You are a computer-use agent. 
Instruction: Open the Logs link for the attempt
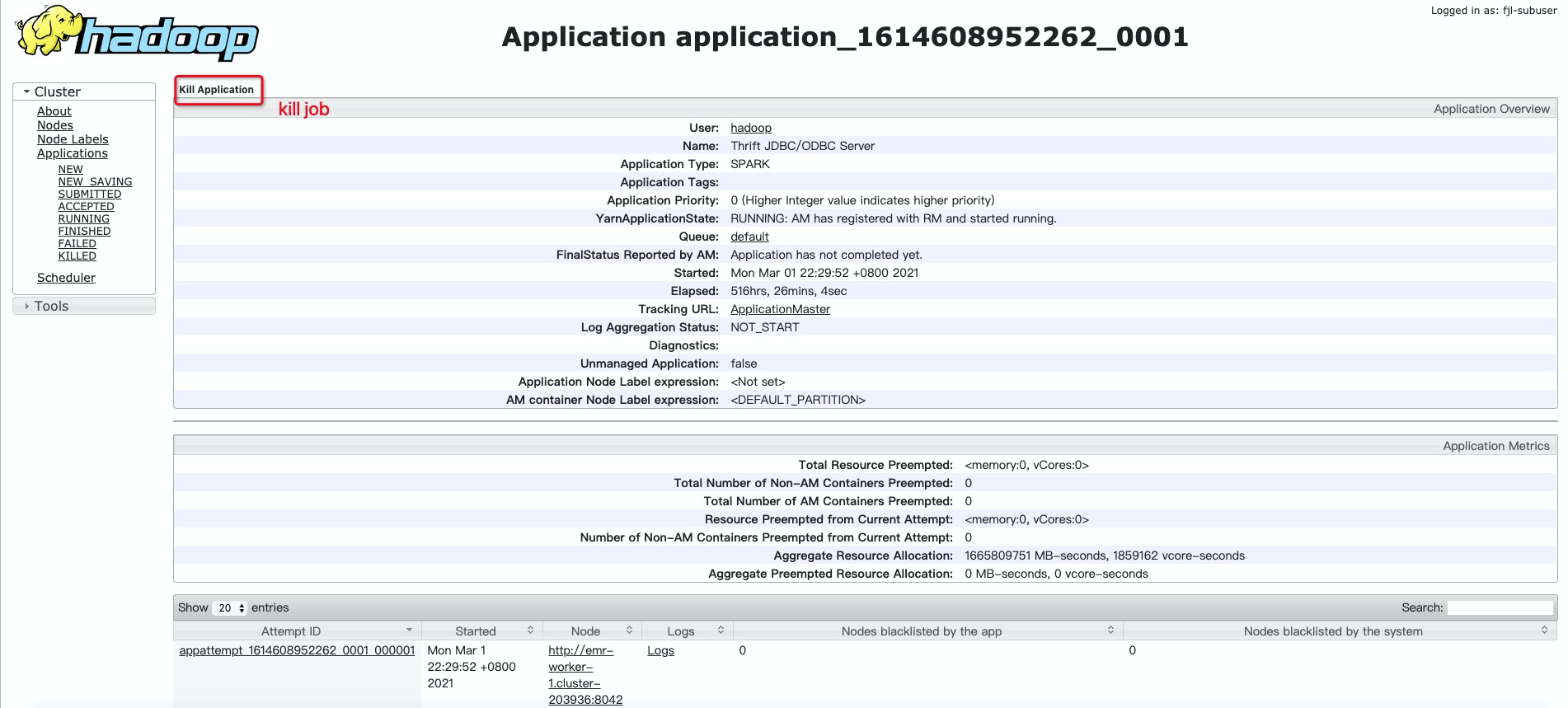[x=660, y=650]
